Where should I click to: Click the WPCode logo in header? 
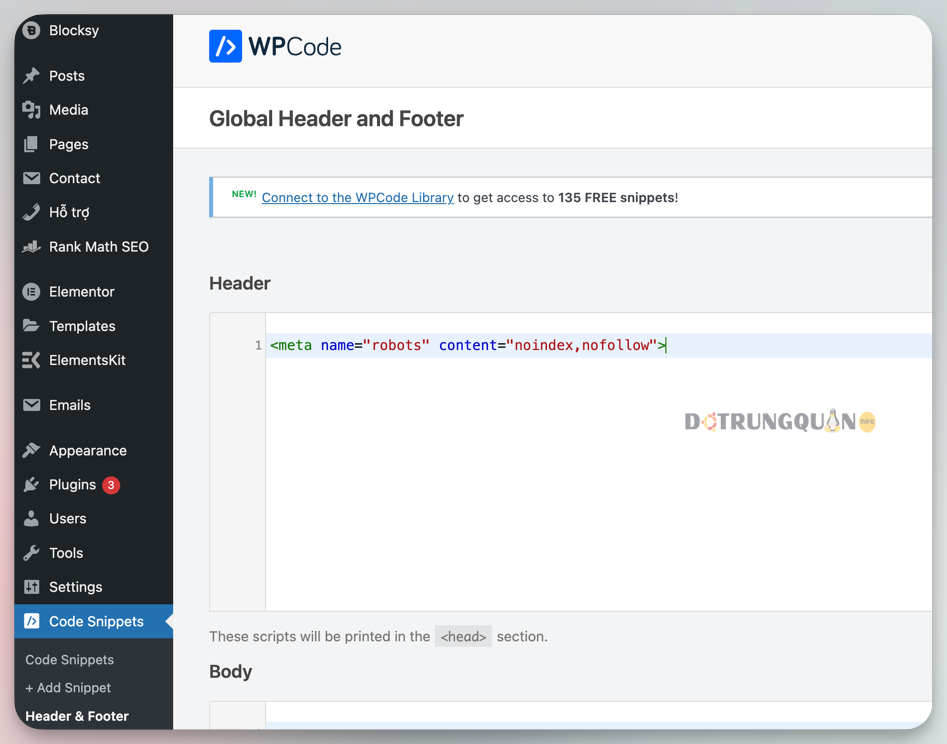(275, 46)
